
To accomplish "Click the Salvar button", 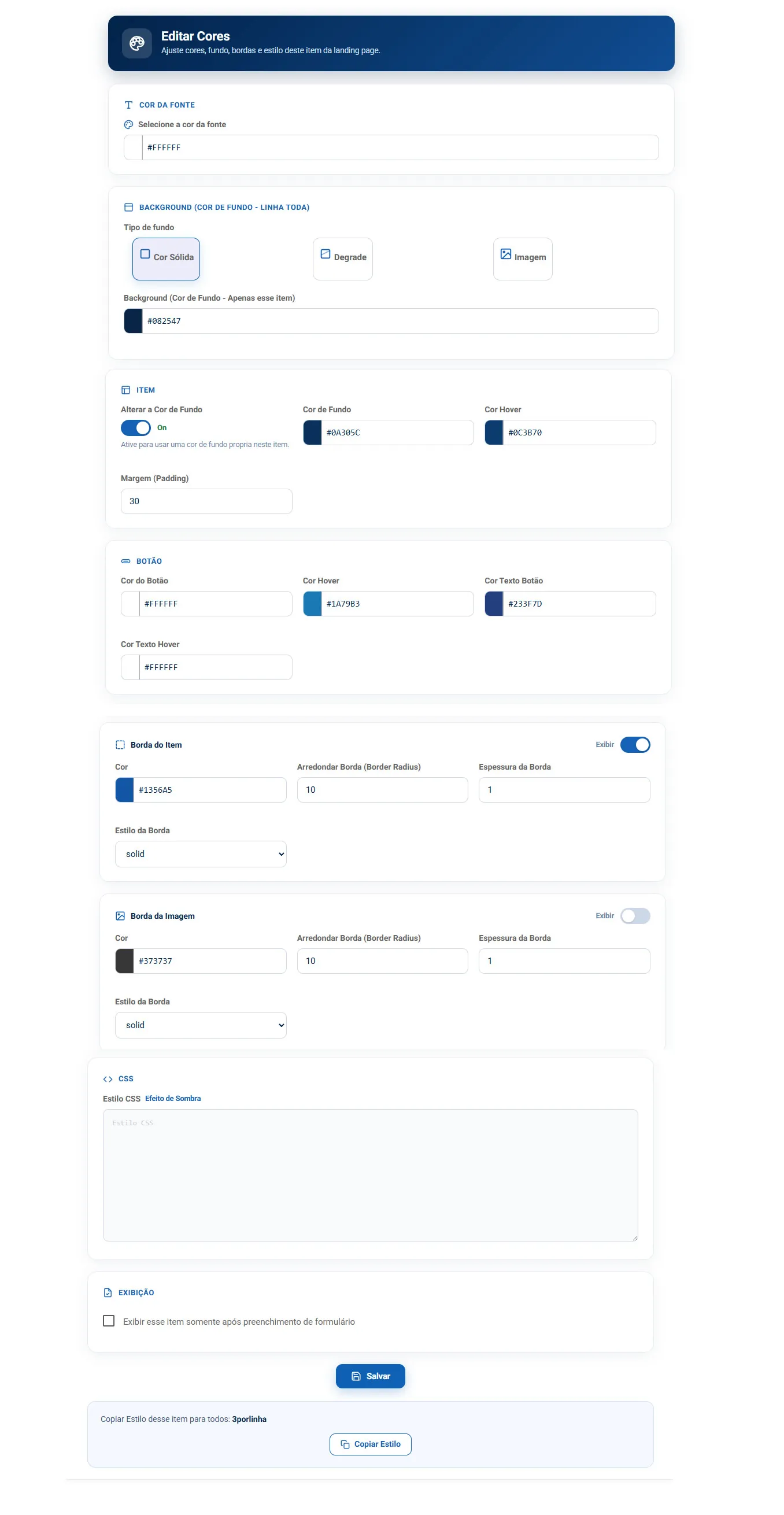I will click(x=371, y=1377).
